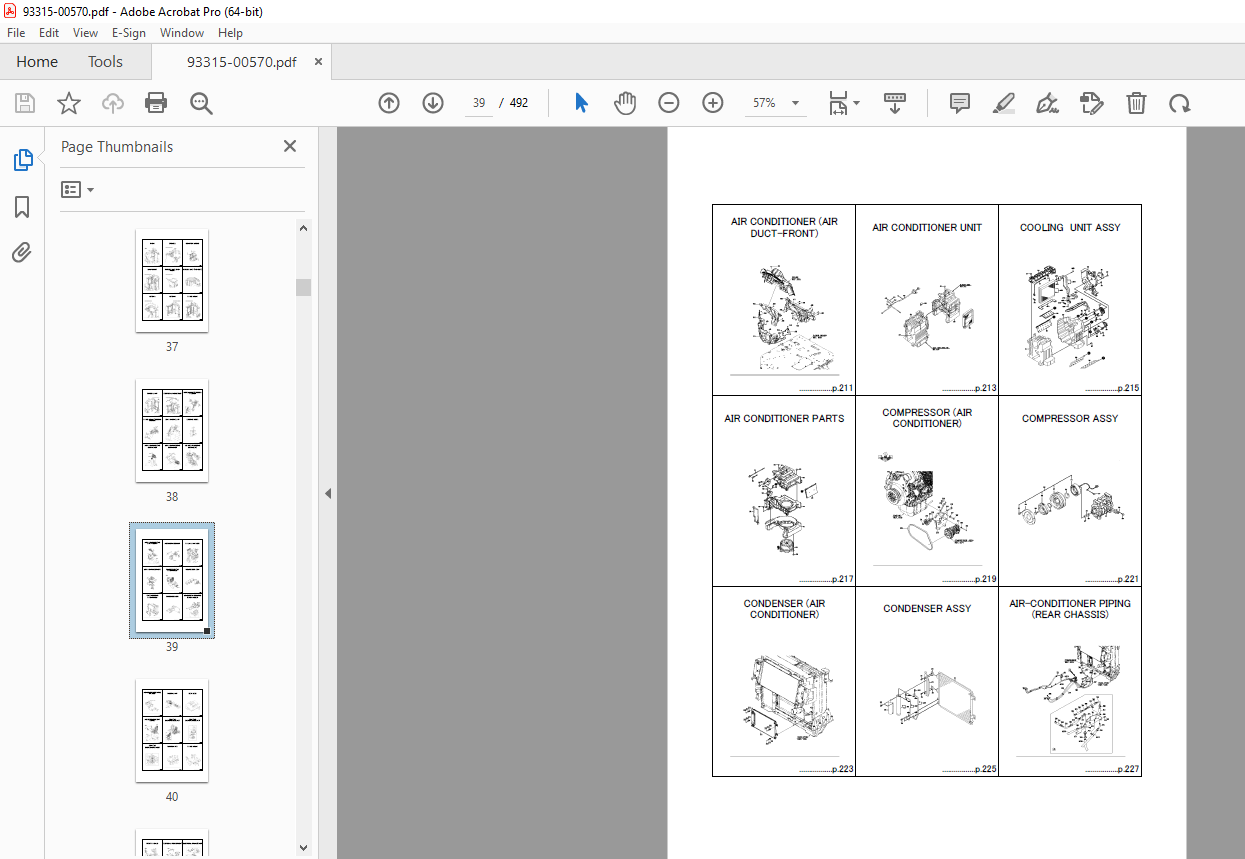Rotate the page clockwise
The height and width of the screenshot is (859, 1245).
coord(1180,103)
